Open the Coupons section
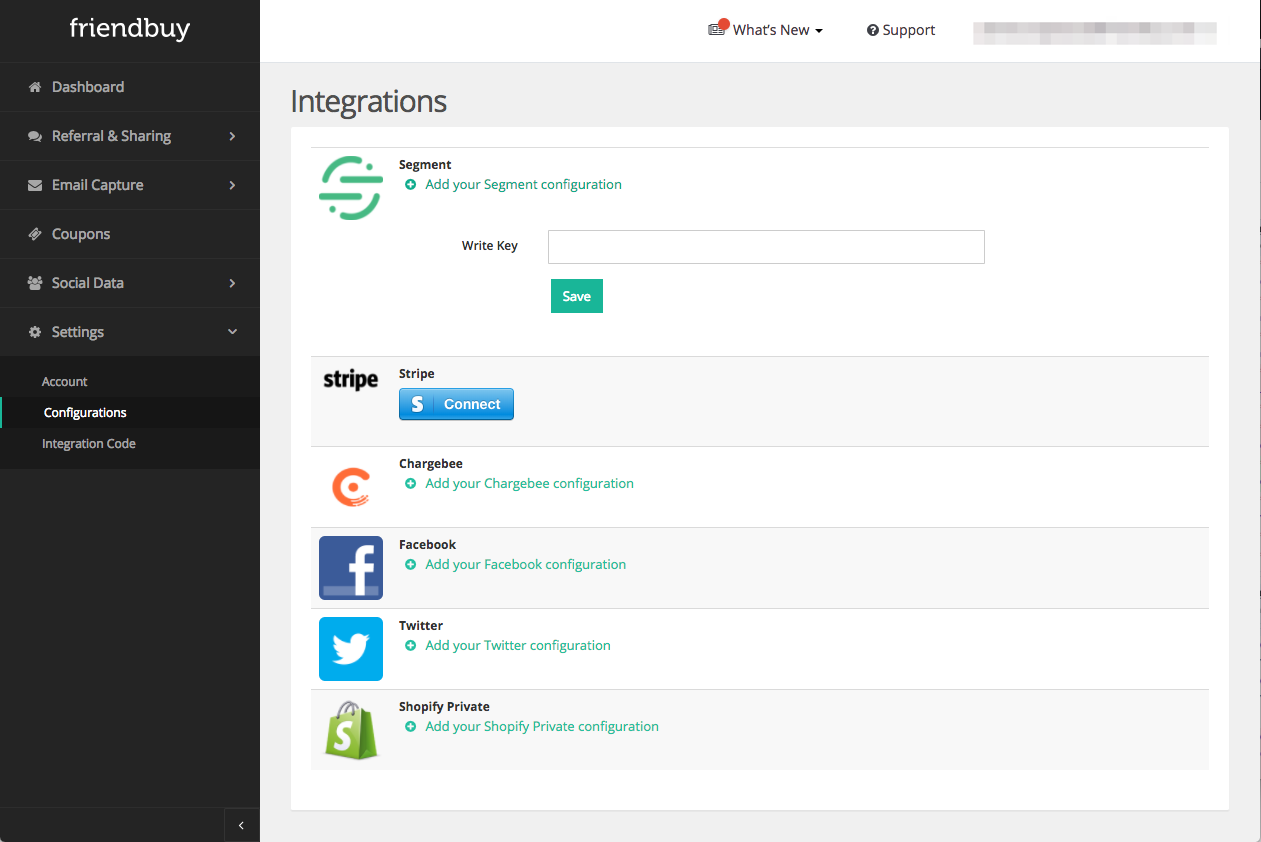1261x842 pixels. pos(81,234)
